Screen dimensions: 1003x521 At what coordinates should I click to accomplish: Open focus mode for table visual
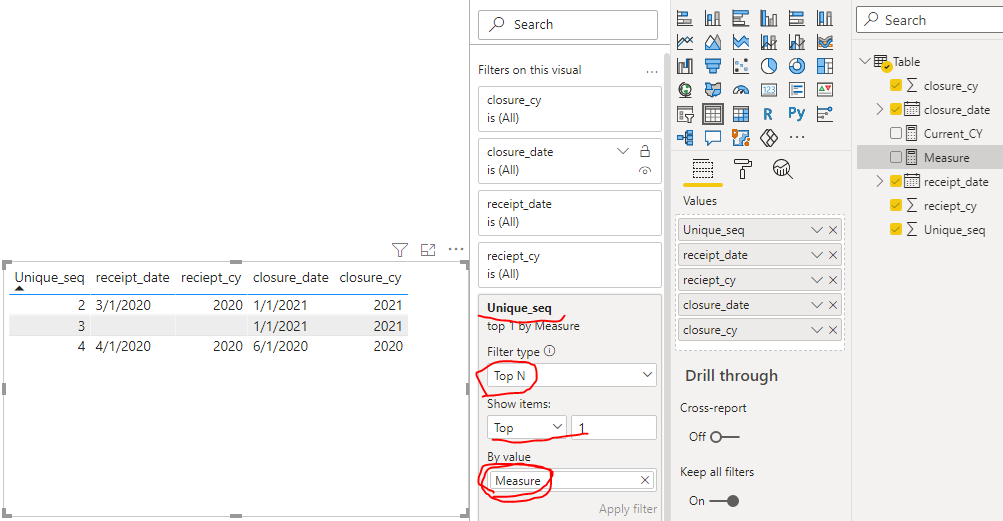428,250
